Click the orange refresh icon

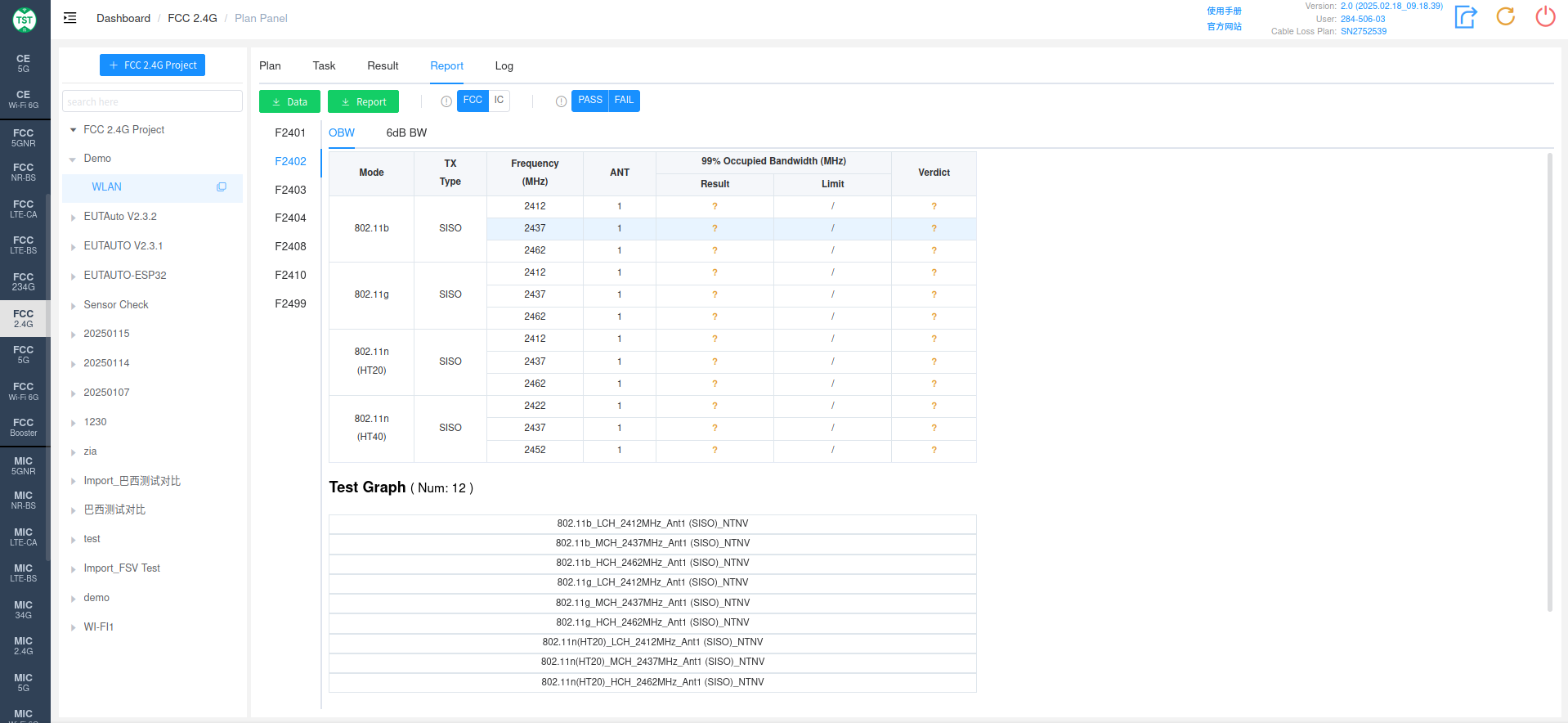1506,16
